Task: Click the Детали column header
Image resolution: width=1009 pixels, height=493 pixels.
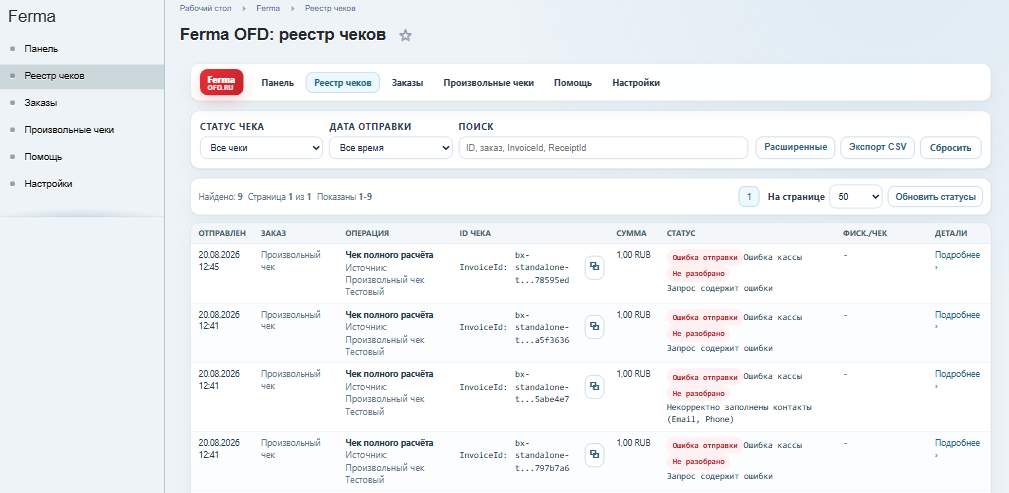Action: 950,234
